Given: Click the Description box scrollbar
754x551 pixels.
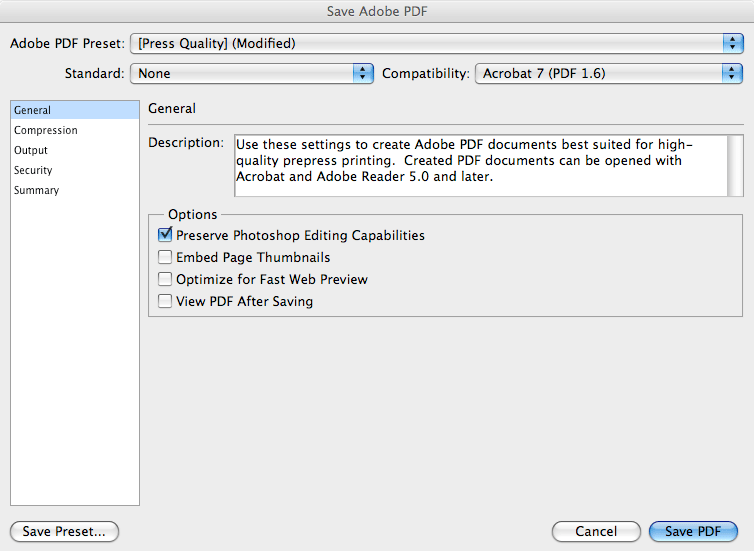Looking at the screenshot, I should (735, 165).
